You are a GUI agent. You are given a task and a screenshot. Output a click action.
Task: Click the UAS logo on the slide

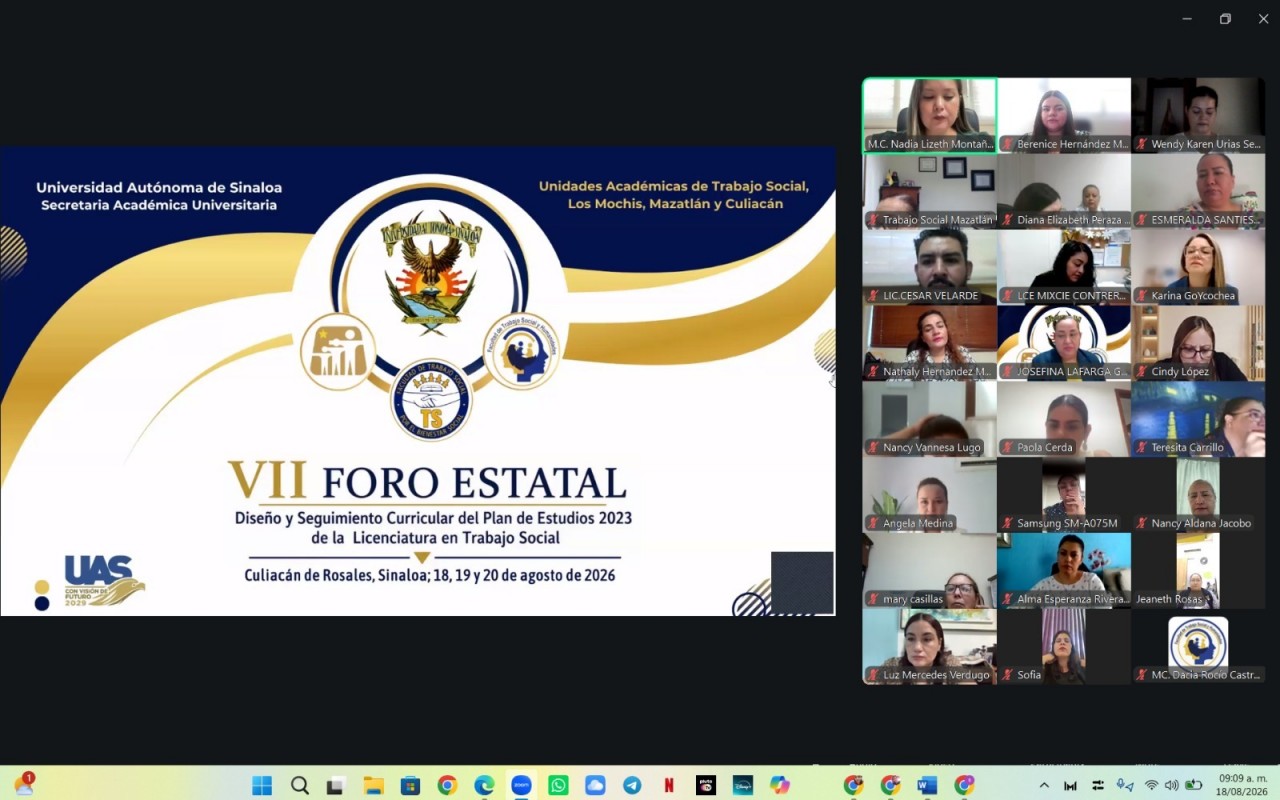pos(104,581)
